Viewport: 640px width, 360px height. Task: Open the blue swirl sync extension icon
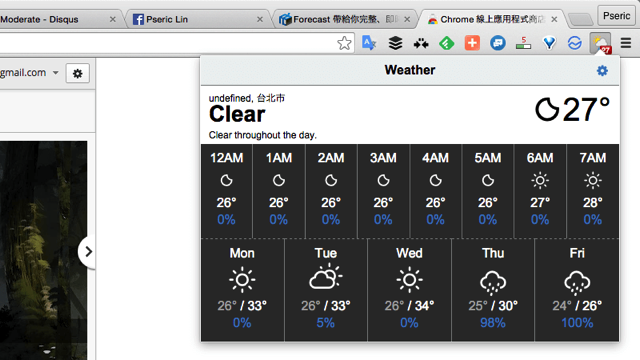[575, 43]
